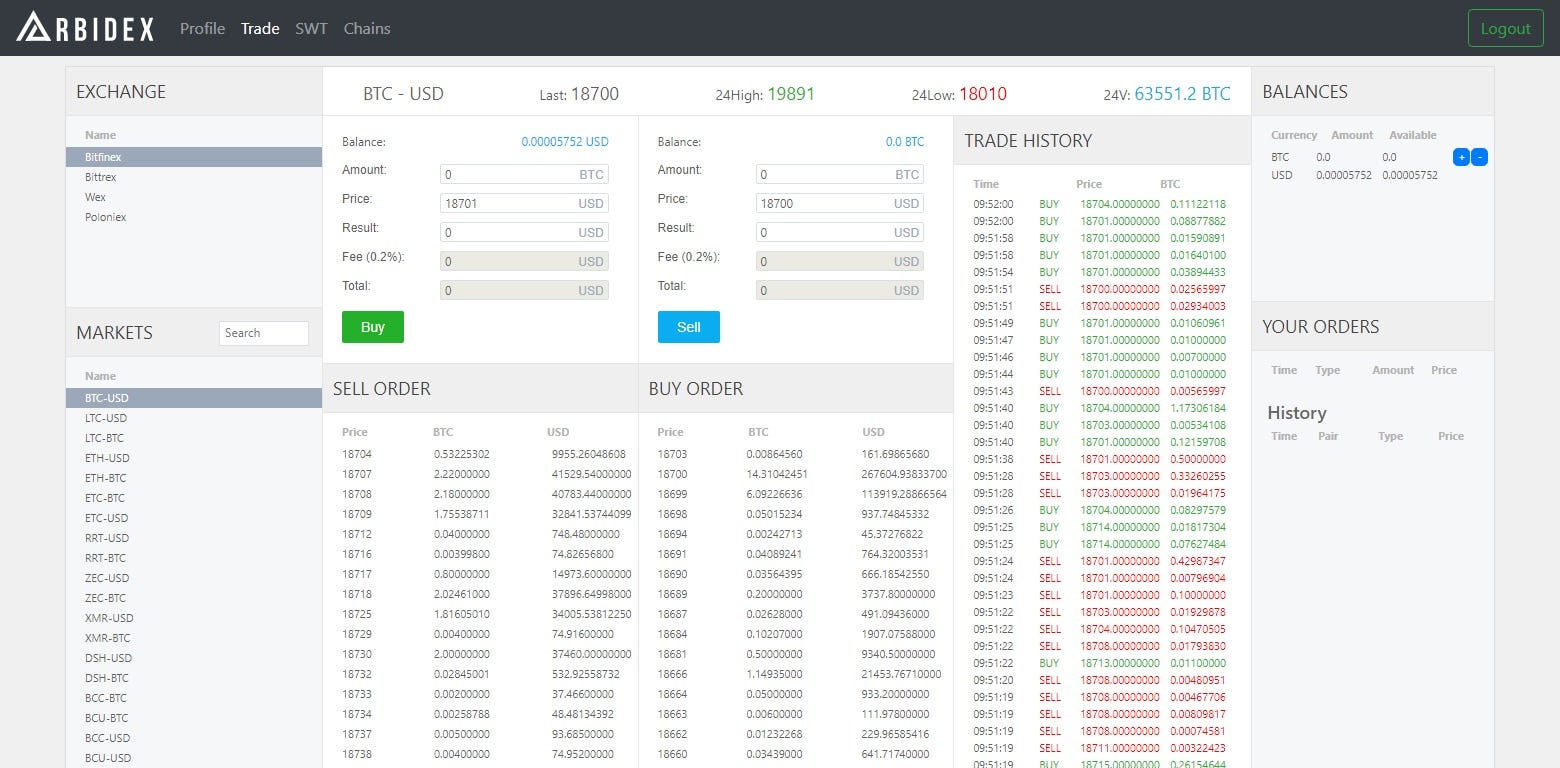Select the ETH-USD market
The image size is (1560, 768).
coord(194,458)
